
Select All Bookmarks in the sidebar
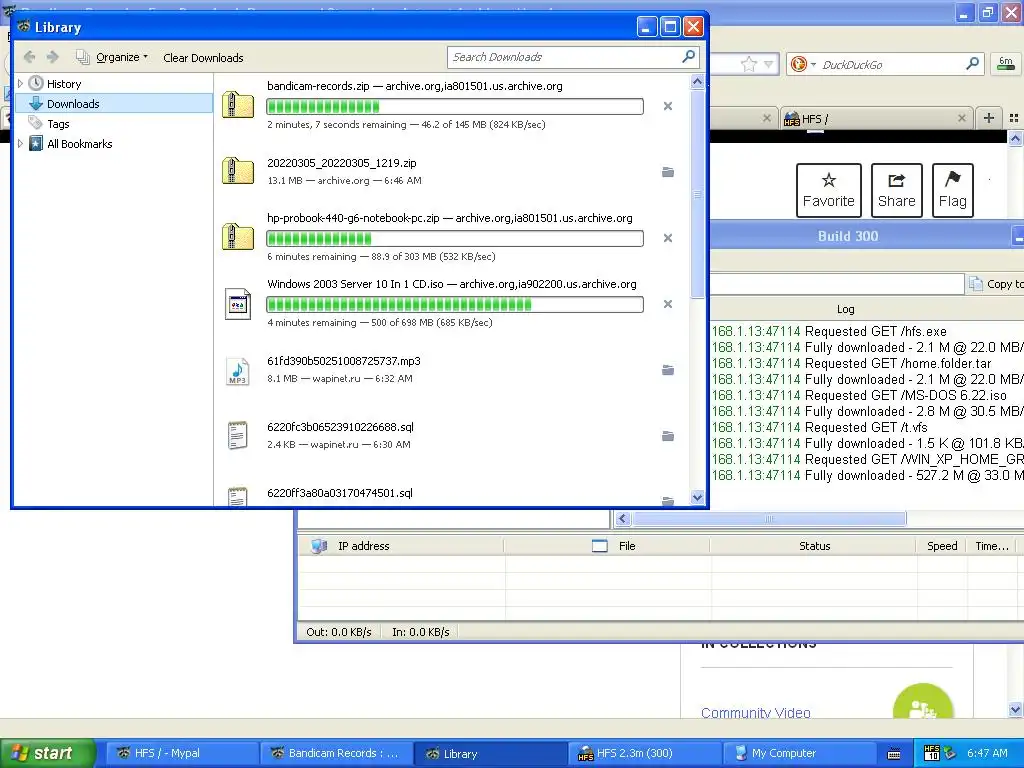80,144
